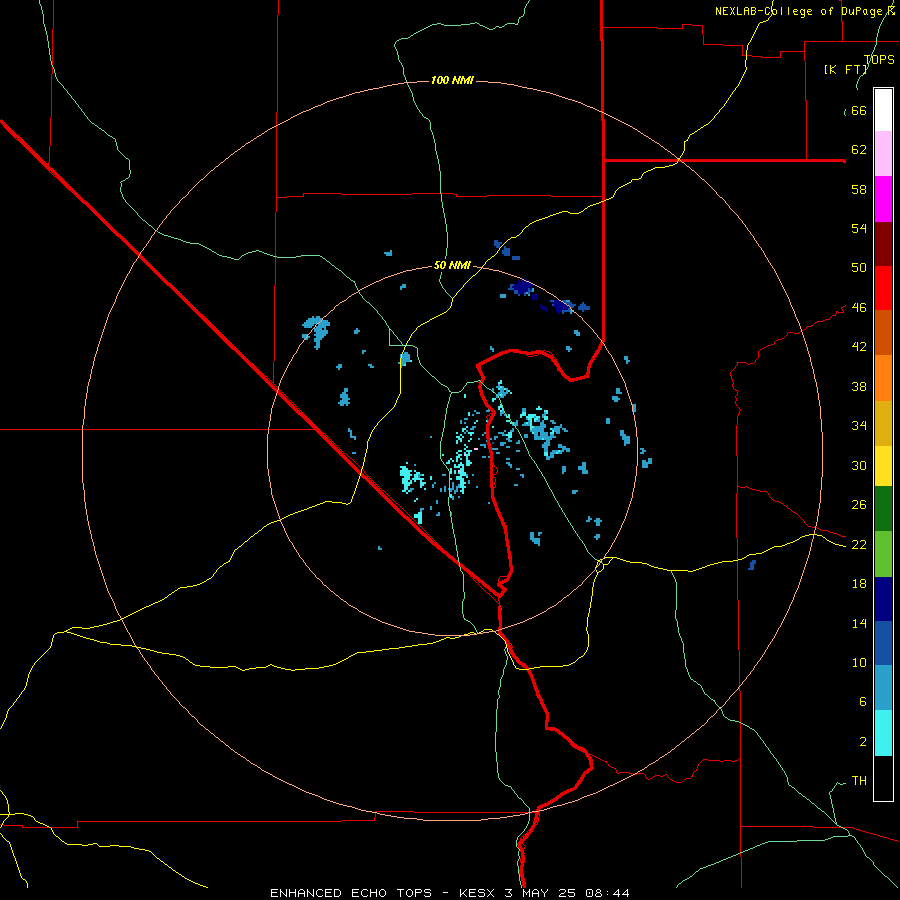Viewport: 900px width, 900px height.
Task: Select the light pink legend swatch
Action: coord(883,154)
